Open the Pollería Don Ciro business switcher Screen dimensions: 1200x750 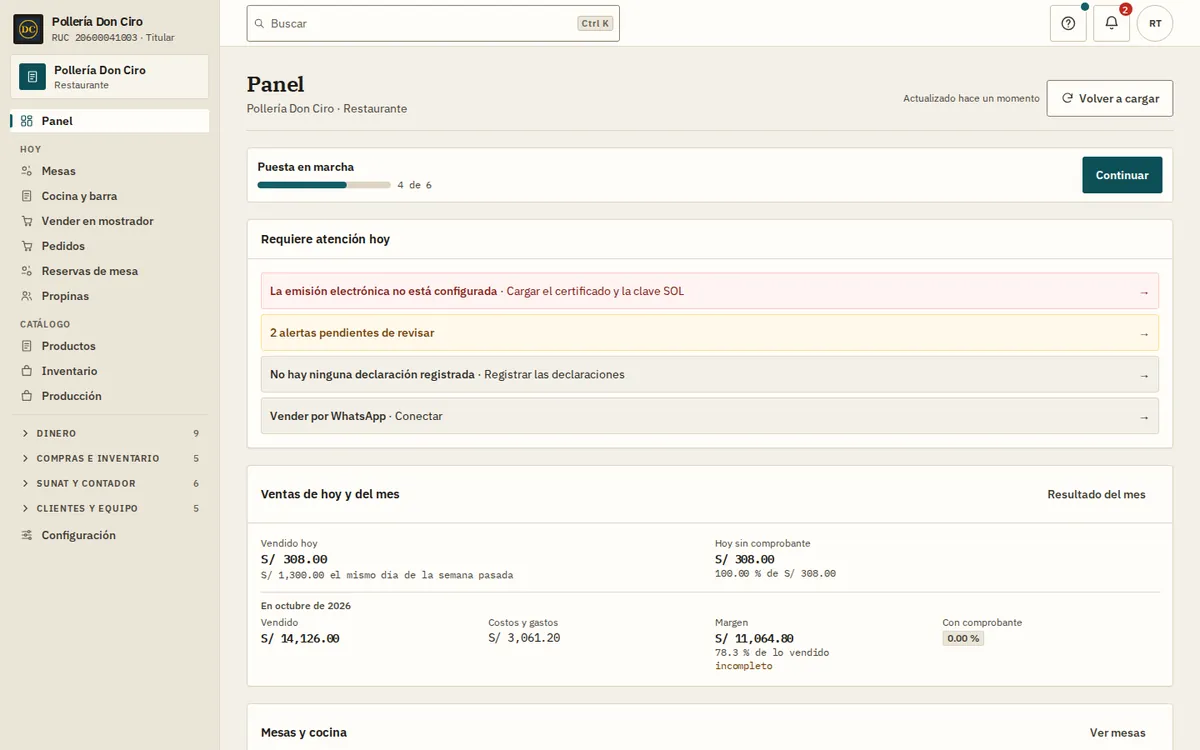click(x=110, y=77)
